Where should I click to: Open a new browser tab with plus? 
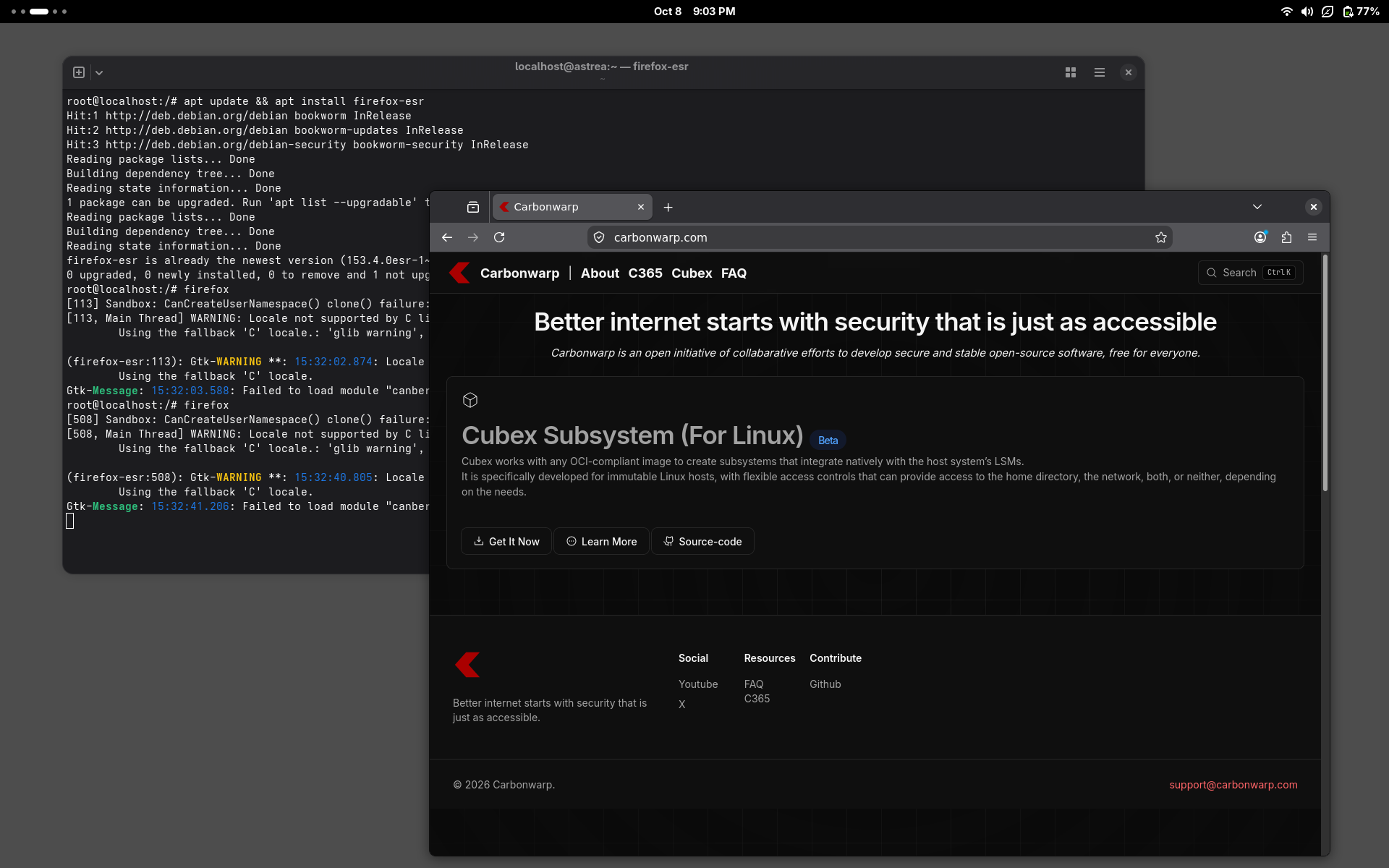(x=668, y=208)
